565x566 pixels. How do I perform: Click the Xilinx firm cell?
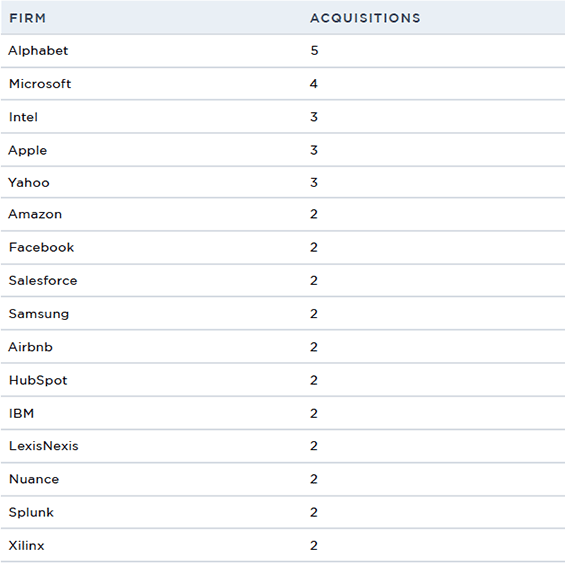pyautogui.click(x=26, y=546)
